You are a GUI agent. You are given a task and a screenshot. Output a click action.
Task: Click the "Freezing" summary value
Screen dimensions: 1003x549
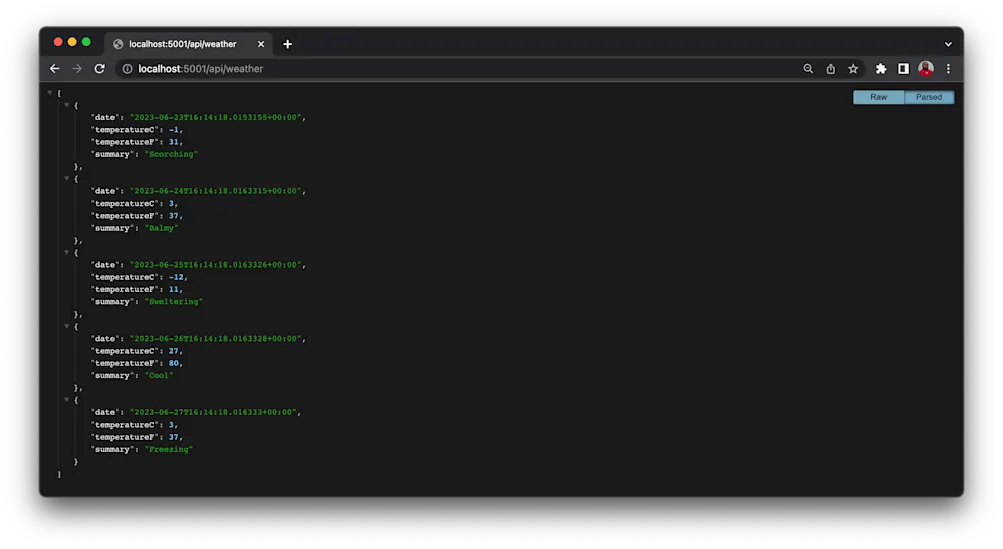tap(169, 449)
